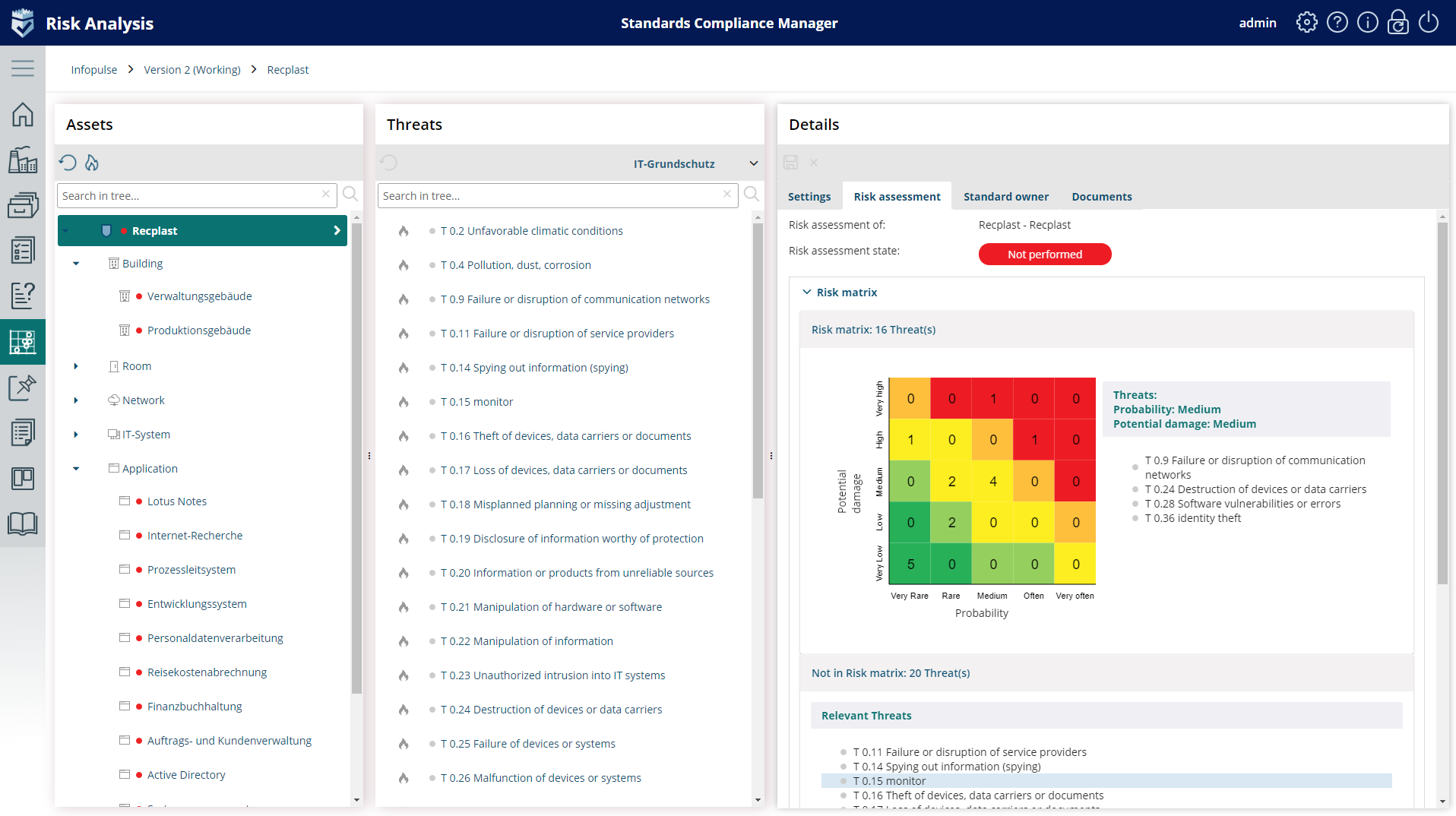Click flame icon beside T 0.15 monitor
The height and width of the screenshot is (816, 1456).
[404, 402]
